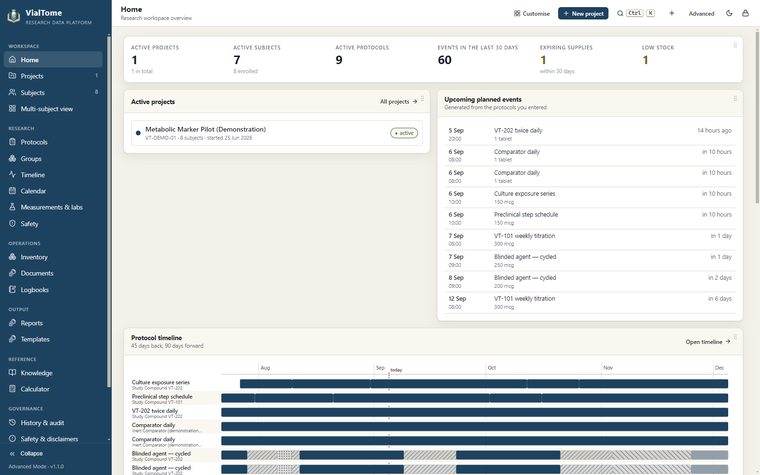
Task: Click the Safety & disclaimers icon
Action: tap(13, 439)
